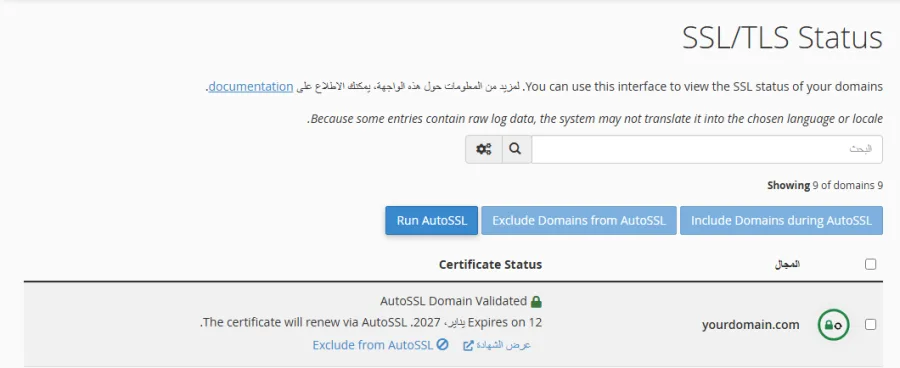The width and height of the screenshot is (900, 368).
Task: Toggle the select-all domains checkbox in header
Action: 871,264
